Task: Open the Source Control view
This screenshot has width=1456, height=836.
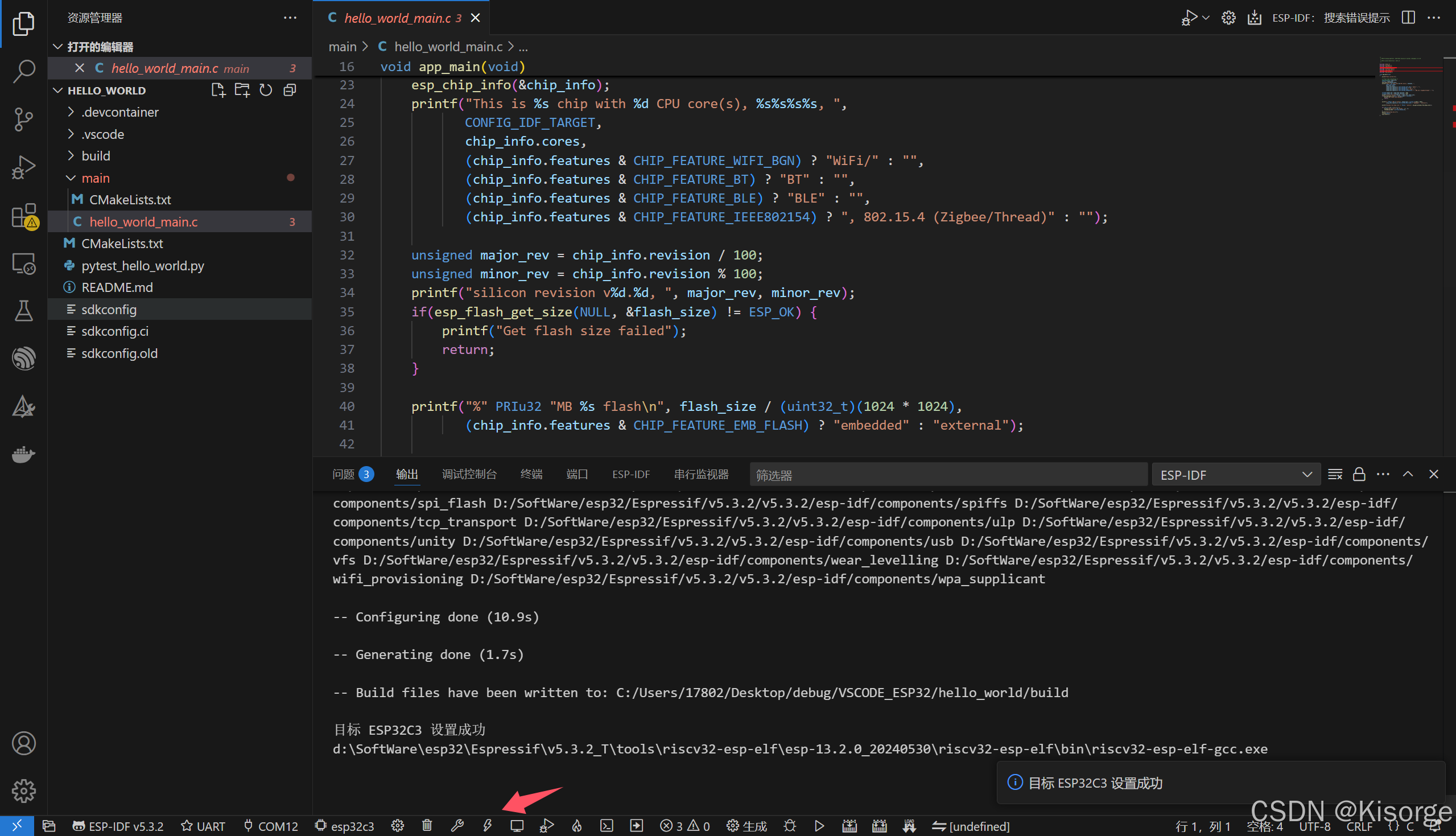Action: pos(23,119)
